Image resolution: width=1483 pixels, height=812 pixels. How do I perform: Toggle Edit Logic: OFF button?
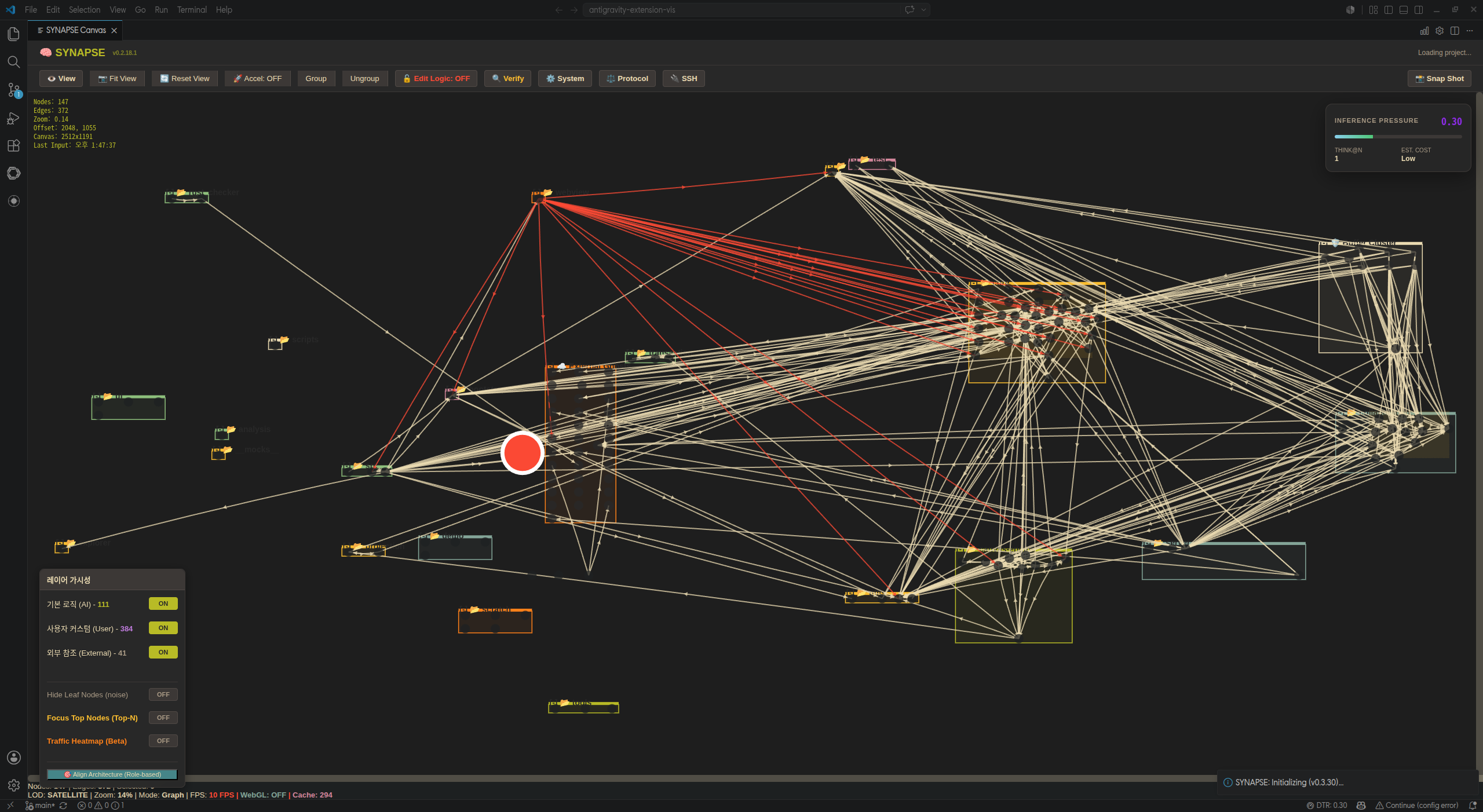point(436,79)
